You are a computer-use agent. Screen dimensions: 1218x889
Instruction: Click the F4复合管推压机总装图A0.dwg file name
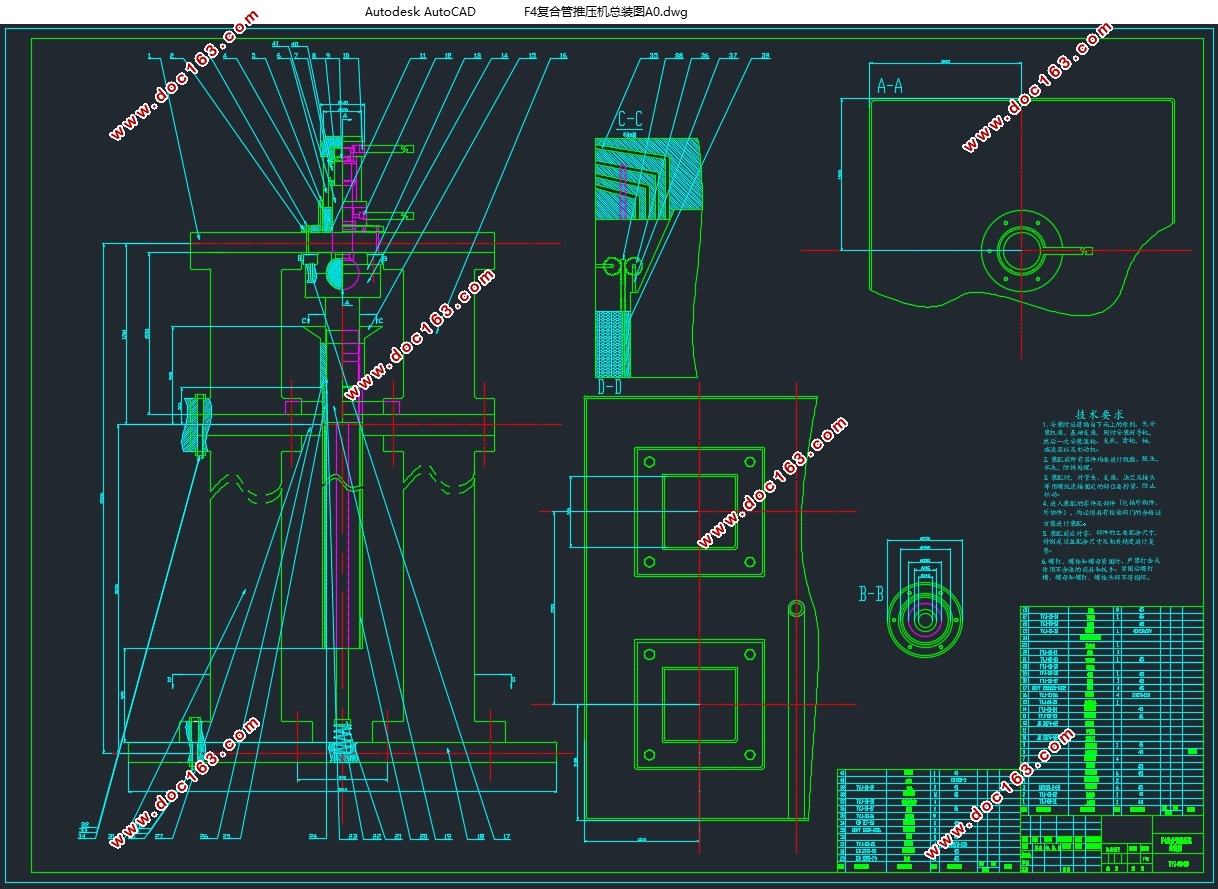pos(606,12)
